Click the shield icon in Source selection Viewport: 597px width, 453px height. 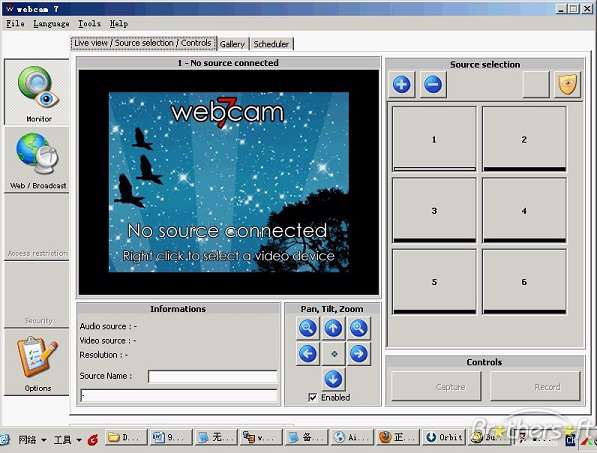click(x=568, y=84)
